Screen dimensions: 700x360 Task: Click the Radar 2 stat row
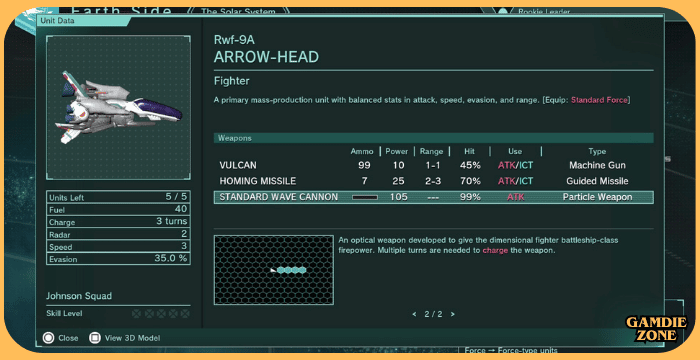point(118,234)
